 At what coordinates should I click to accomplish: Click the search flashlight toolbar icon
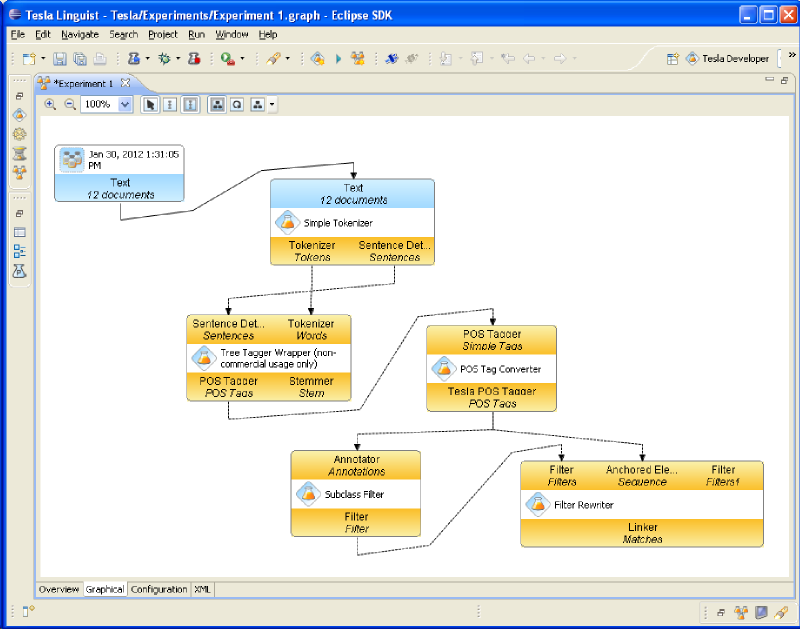pyautogui.click(x=273, y=59)
